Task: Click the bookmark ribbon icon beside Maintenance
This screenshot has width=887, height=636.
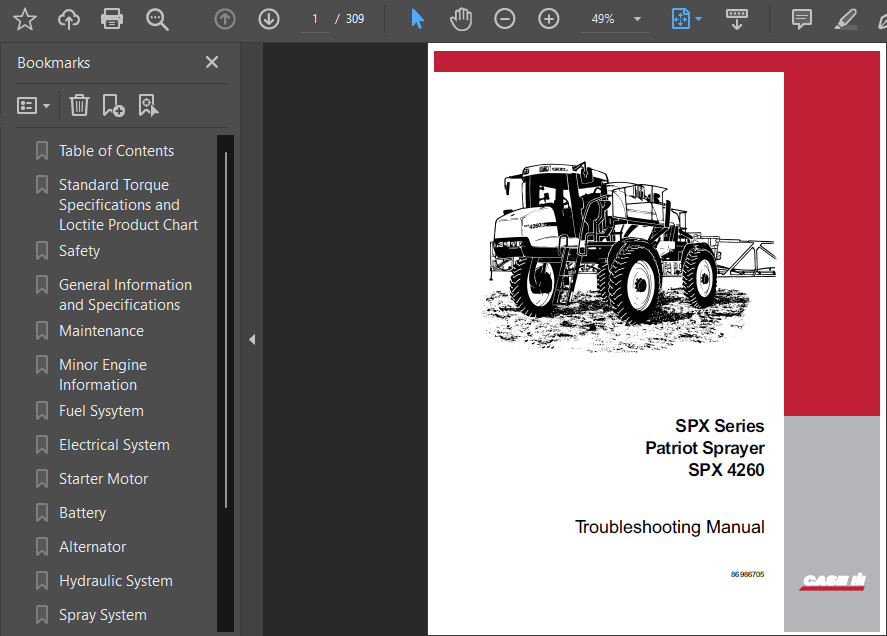Action: pos(42,331)
